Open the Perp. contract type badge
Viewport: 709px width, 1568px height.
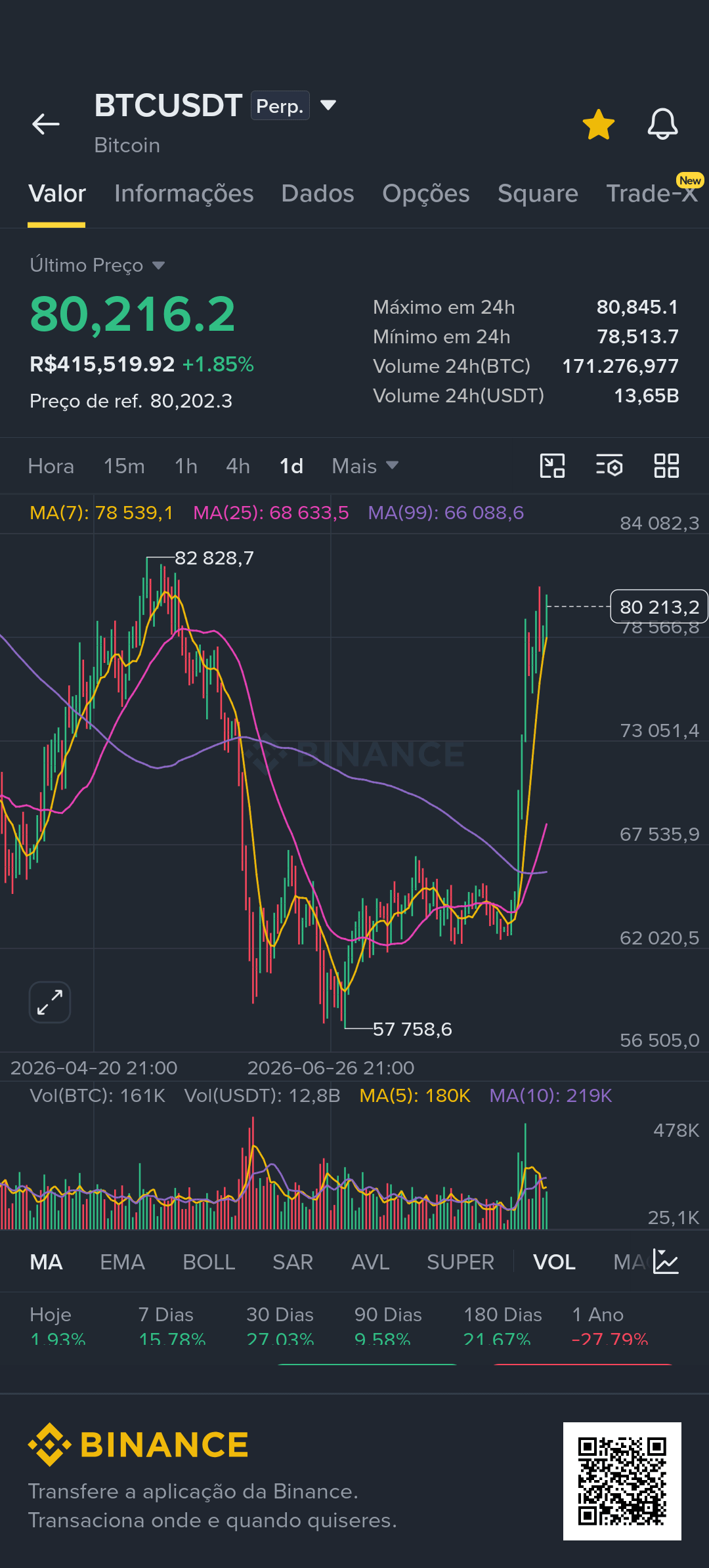point(280,105)
